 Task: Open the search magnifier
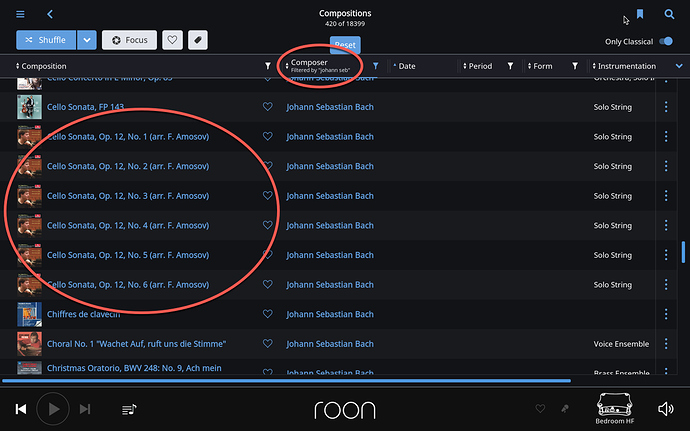[x=669, y=14]
